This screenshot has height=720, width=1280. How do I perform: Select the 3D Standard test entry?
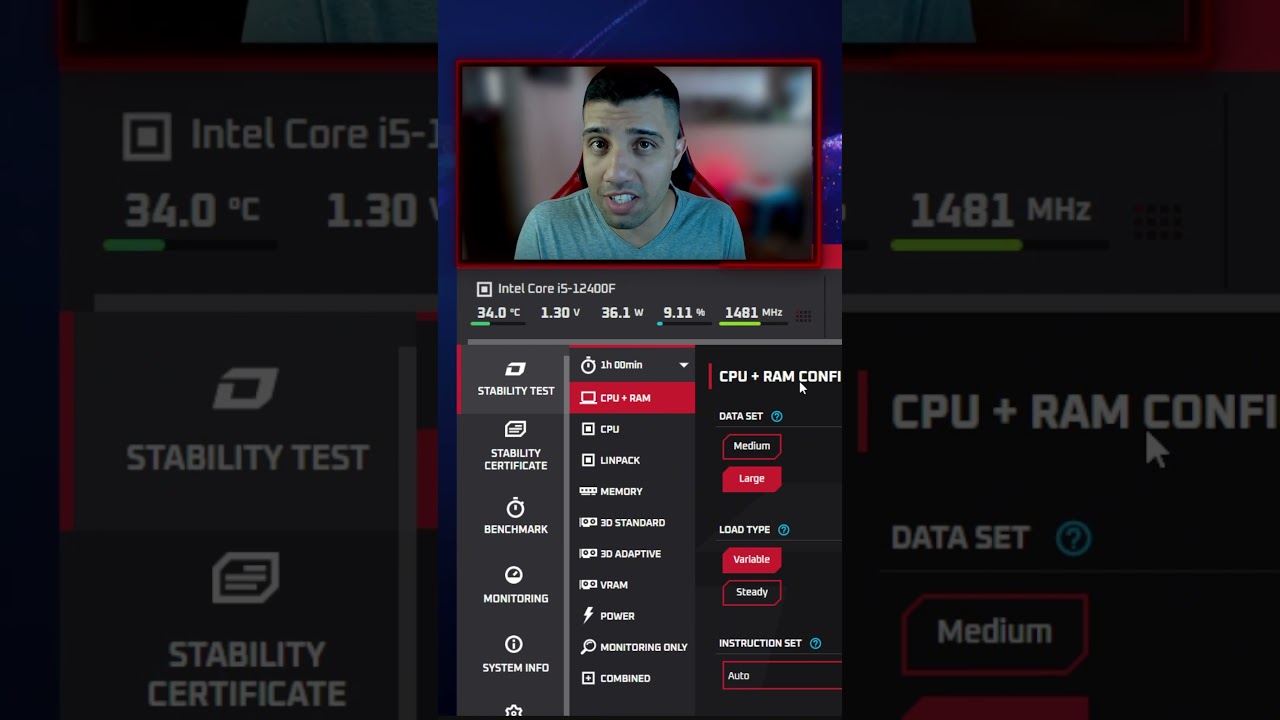632,522
